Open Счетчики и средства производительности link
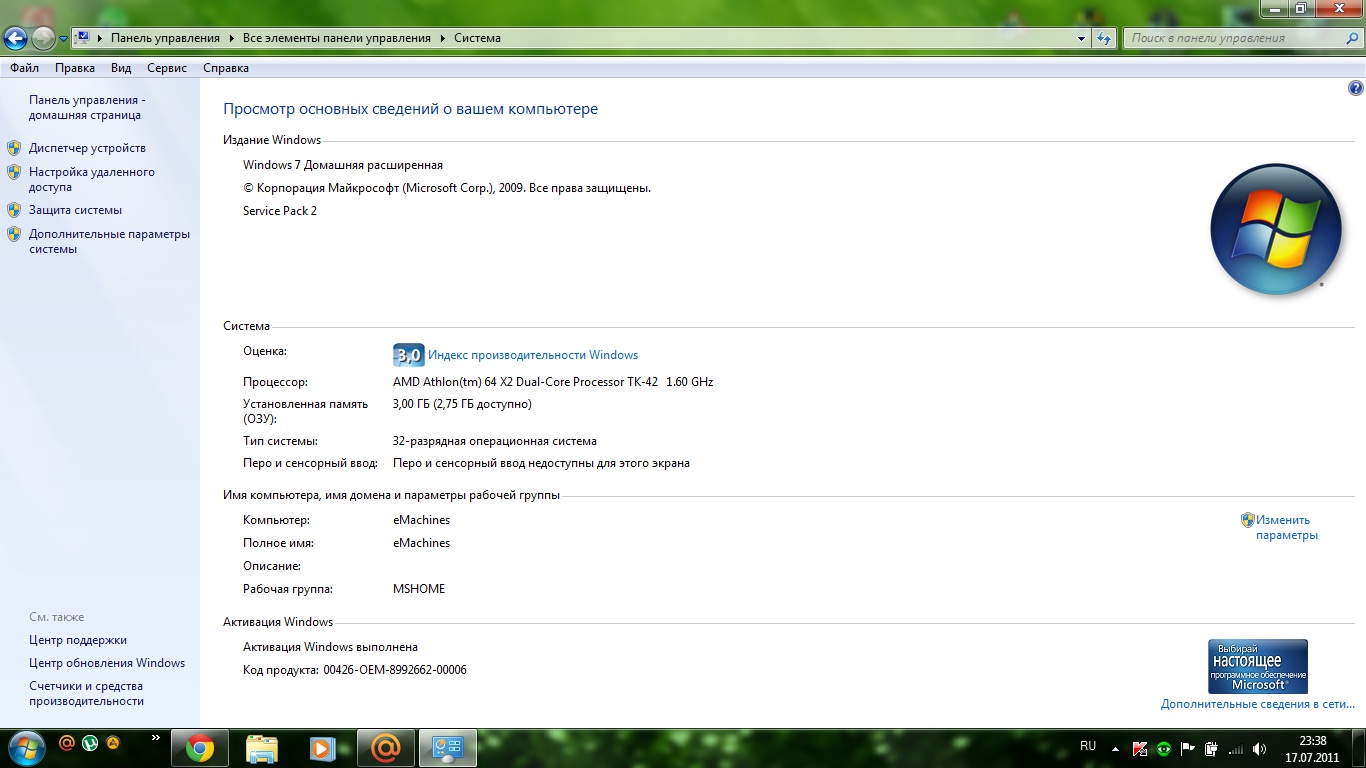Screen dimensions: 1366x768 86,693
